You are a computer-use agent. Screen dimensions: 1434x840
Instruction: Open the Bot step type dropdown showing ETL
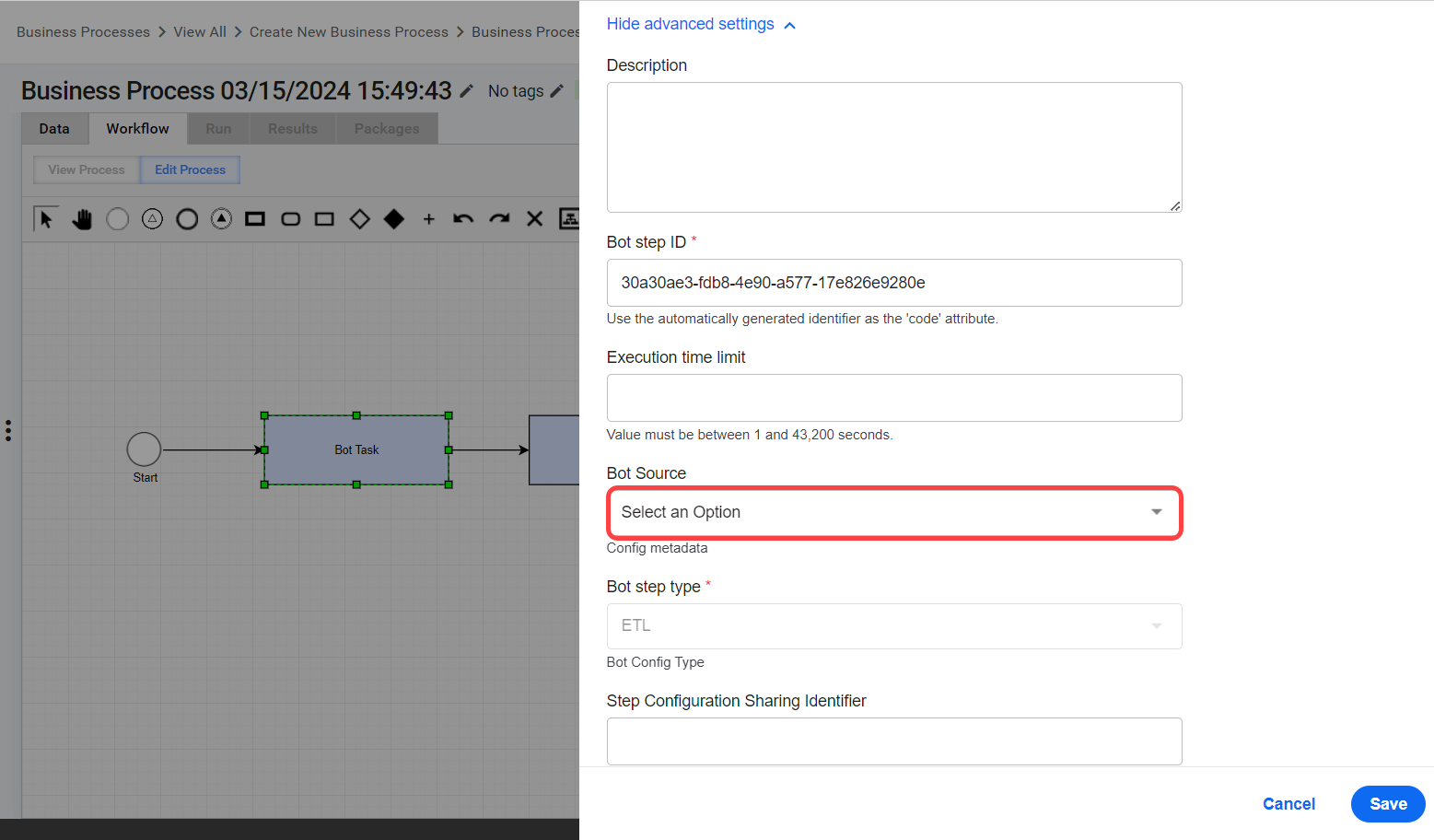pos(894,626)
